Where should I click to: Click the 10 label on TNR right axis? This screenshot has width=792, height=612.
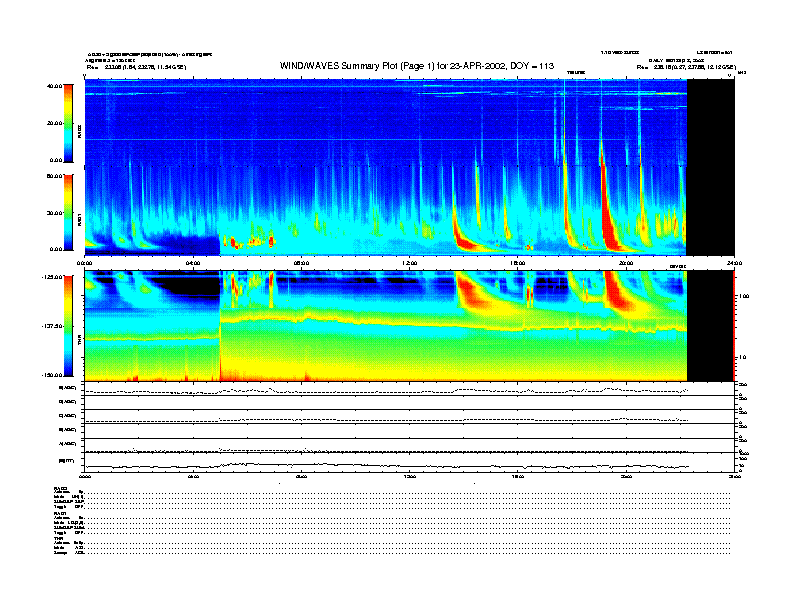745,357
